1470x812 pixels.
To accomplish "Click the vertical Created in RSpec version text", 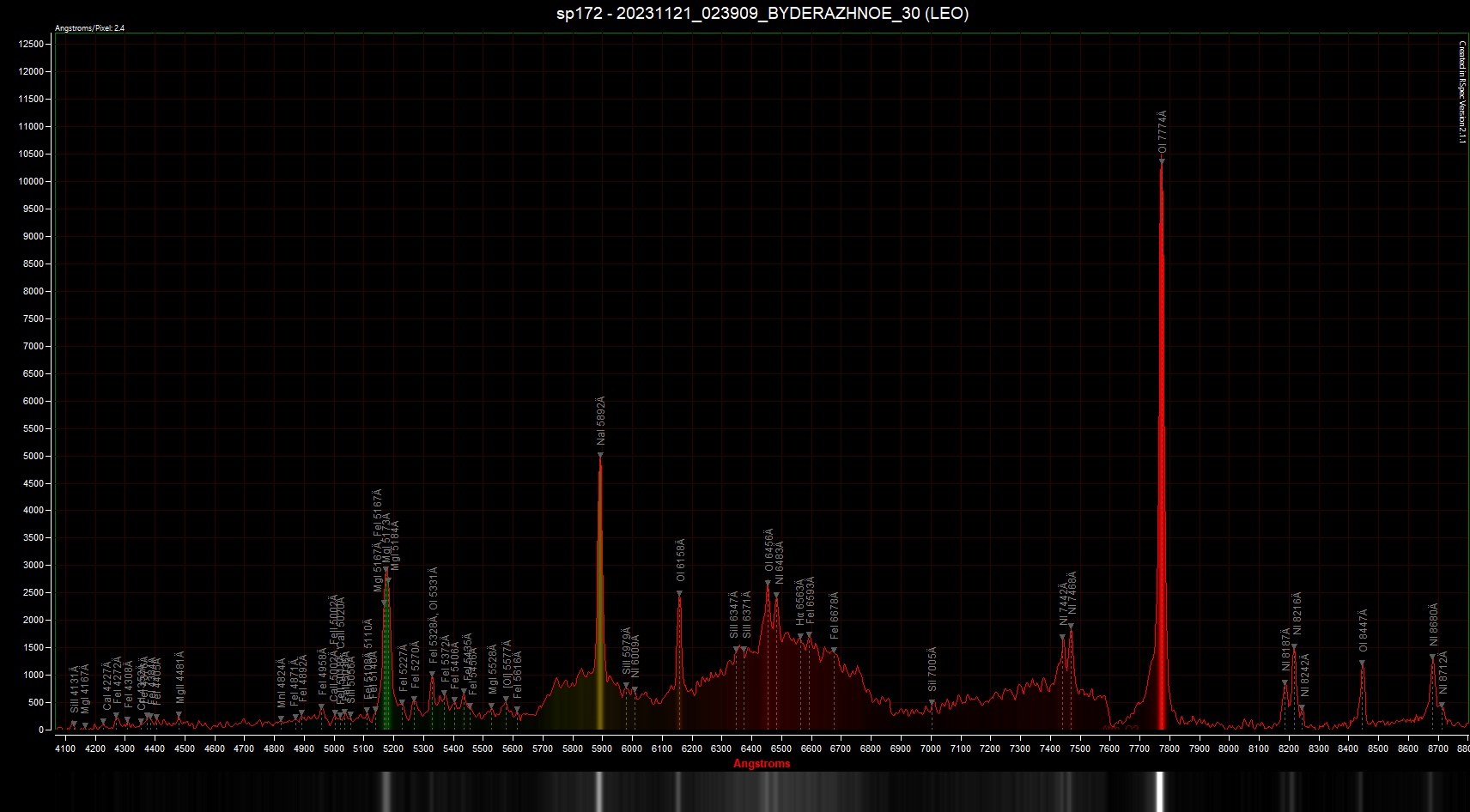I will [x=1462, y=92].
